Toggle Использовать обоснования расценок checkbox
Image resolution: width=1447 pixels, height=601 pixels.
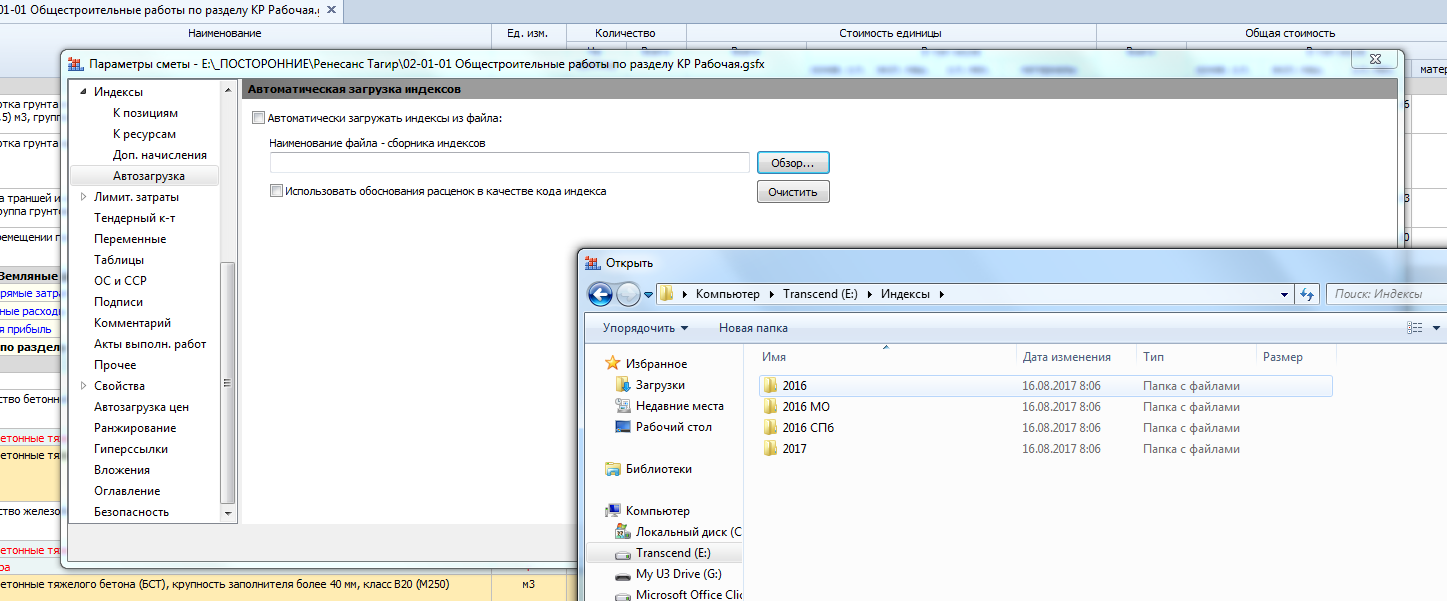tap(277, 191)
